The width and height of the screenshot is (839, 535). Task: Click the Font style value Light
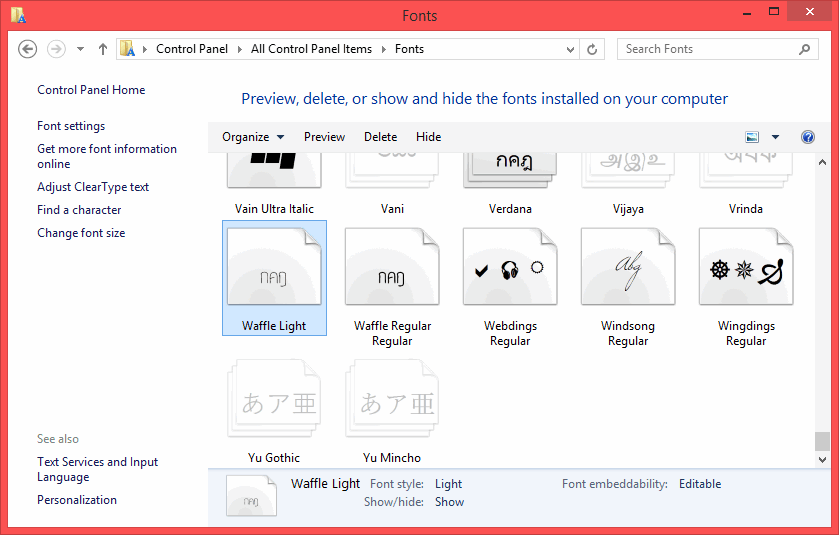click(x=448, y=484)
